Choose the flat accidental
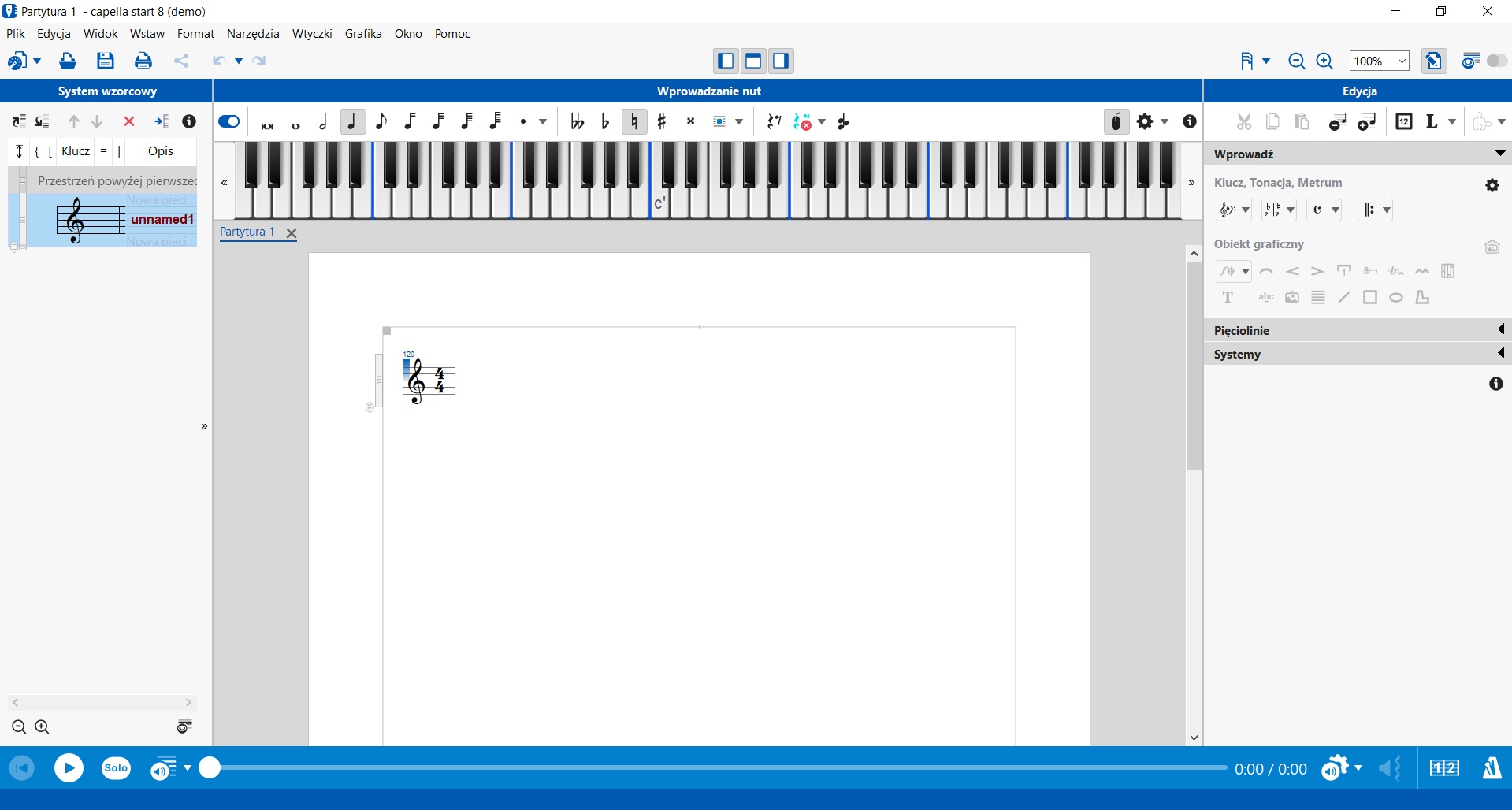The width and height of the screenshot is (1512, 810). tap(605, 122)
